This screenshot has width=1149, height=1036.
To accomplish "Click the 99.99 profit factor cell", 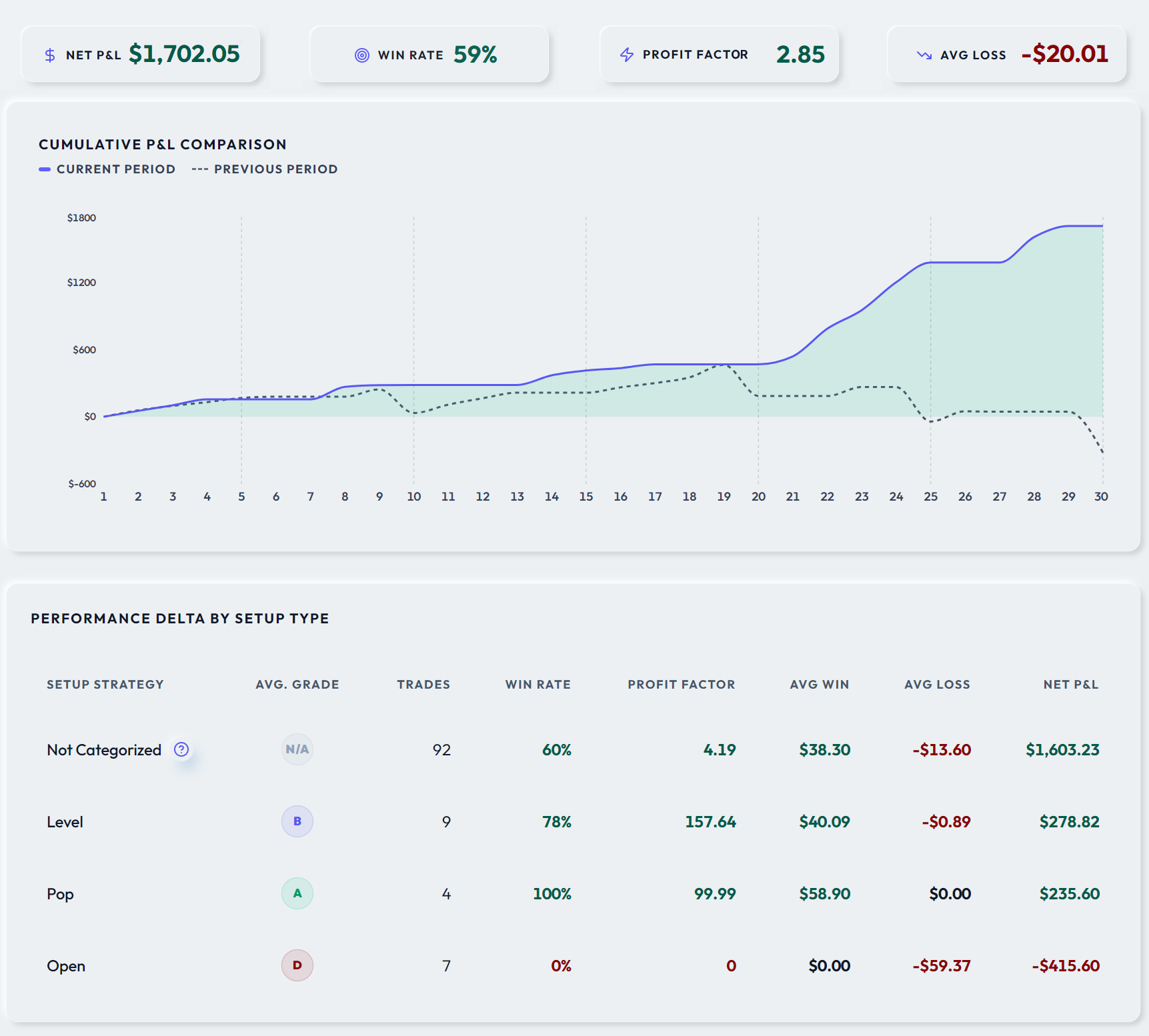I will (715, 894).
